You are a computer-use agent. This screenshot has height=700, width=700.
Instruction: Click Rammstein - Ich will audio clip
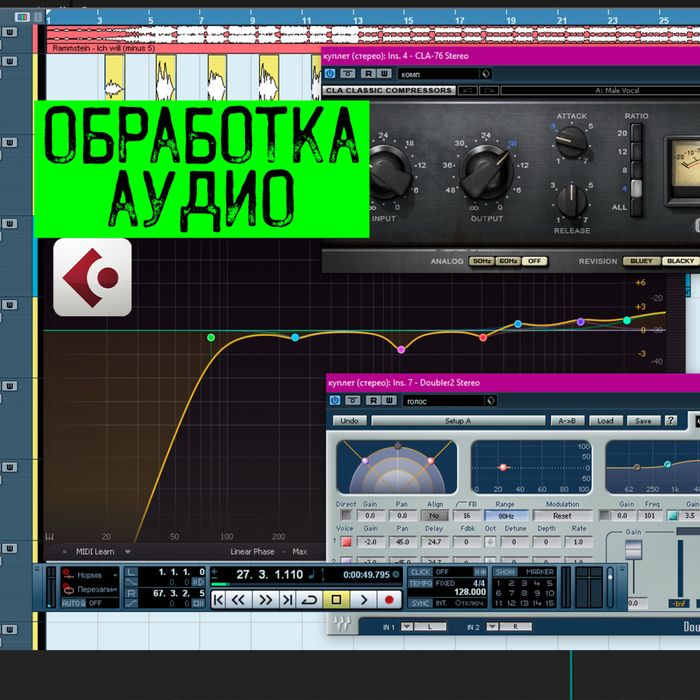372,39
